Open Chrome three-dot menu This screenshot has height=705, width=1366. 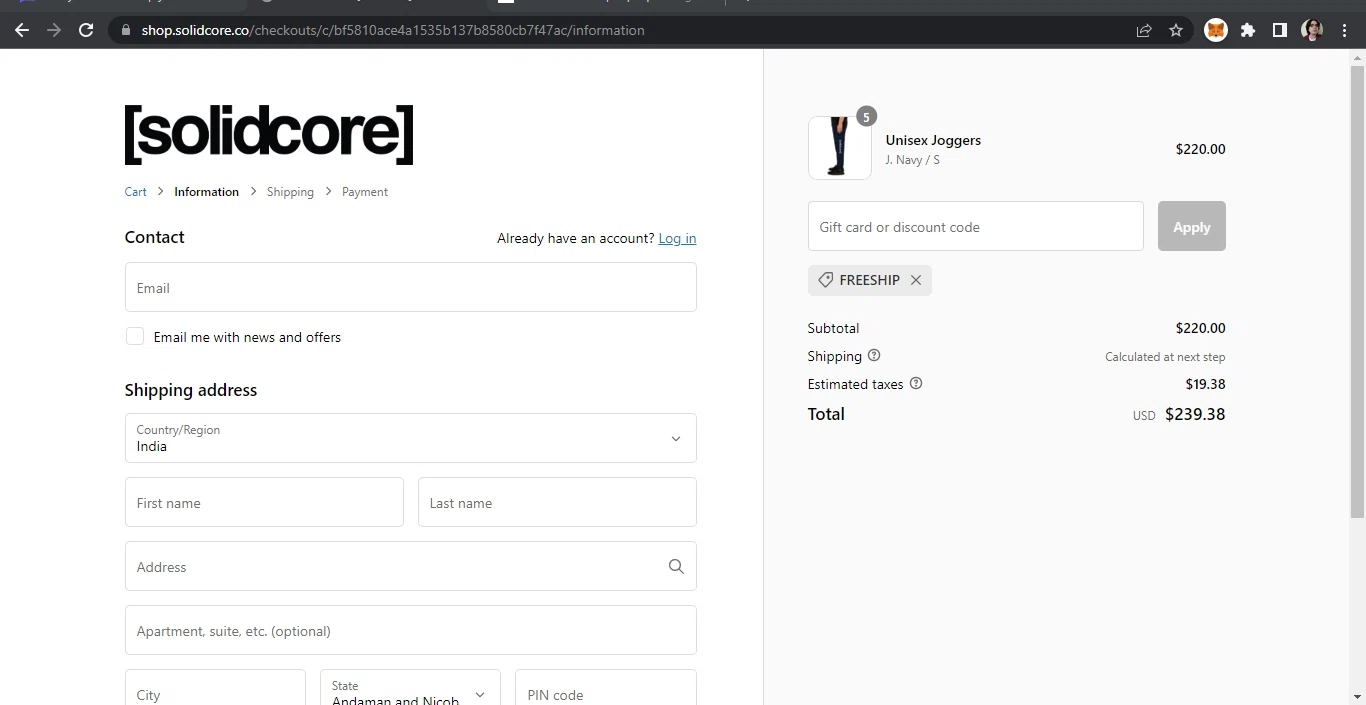pos(1345,30)
